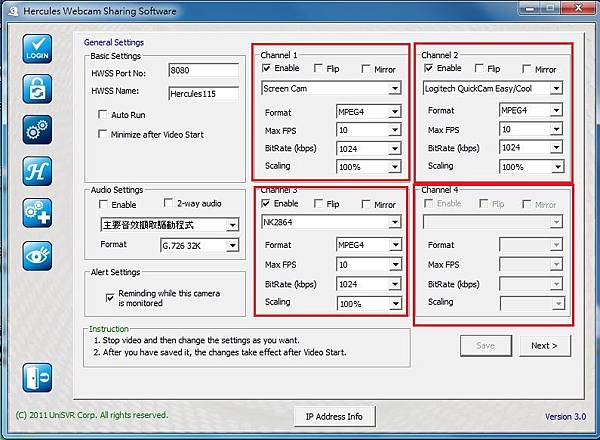
Task: Click the LOGIN checkmark icon in the sidebar
Action: tap(37, 49)
